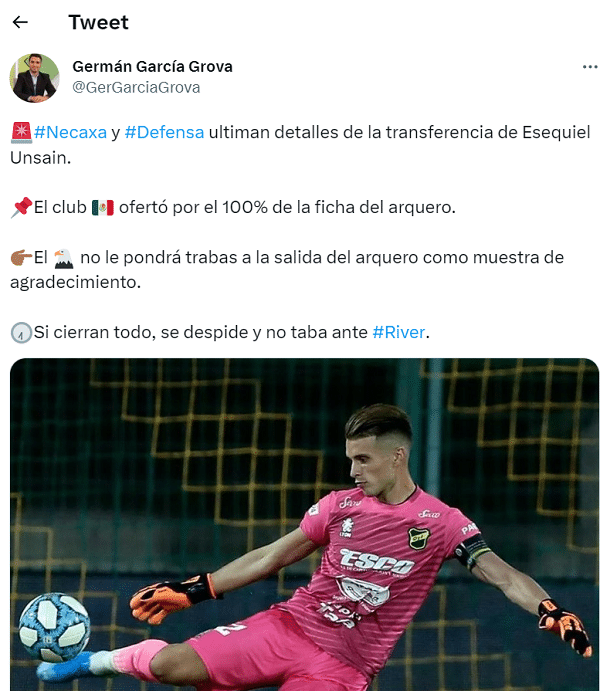Click the pointing hand emoji
This screenshot has width=600, height=691.
coord(21,257)
